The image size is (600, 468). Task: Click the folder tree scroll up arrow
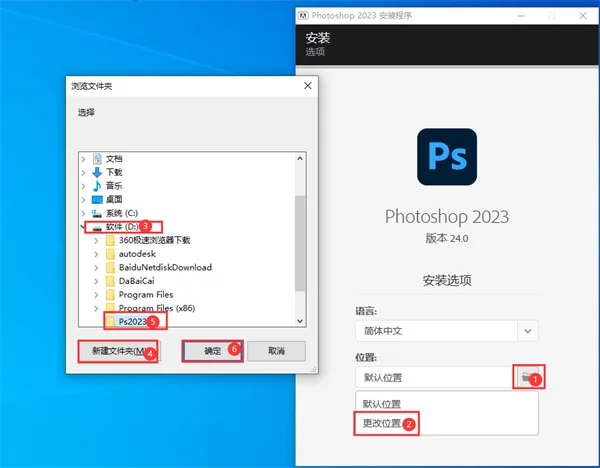300,158
